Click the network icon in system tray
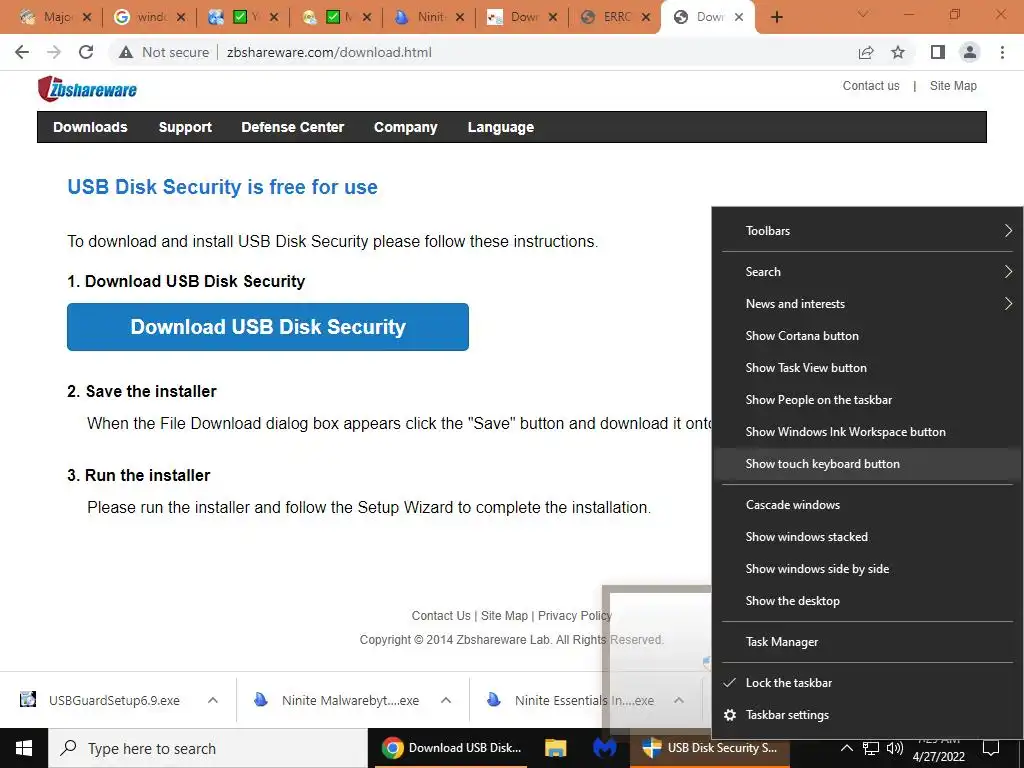This screenshot has height=768, width=1024. point(871,748)
